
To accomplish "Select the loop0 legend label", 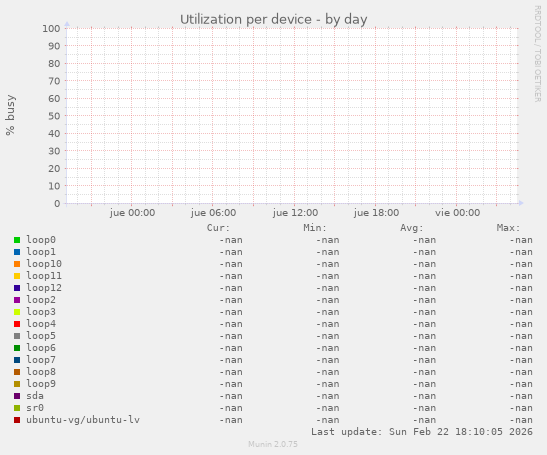I will click(41, 240).
